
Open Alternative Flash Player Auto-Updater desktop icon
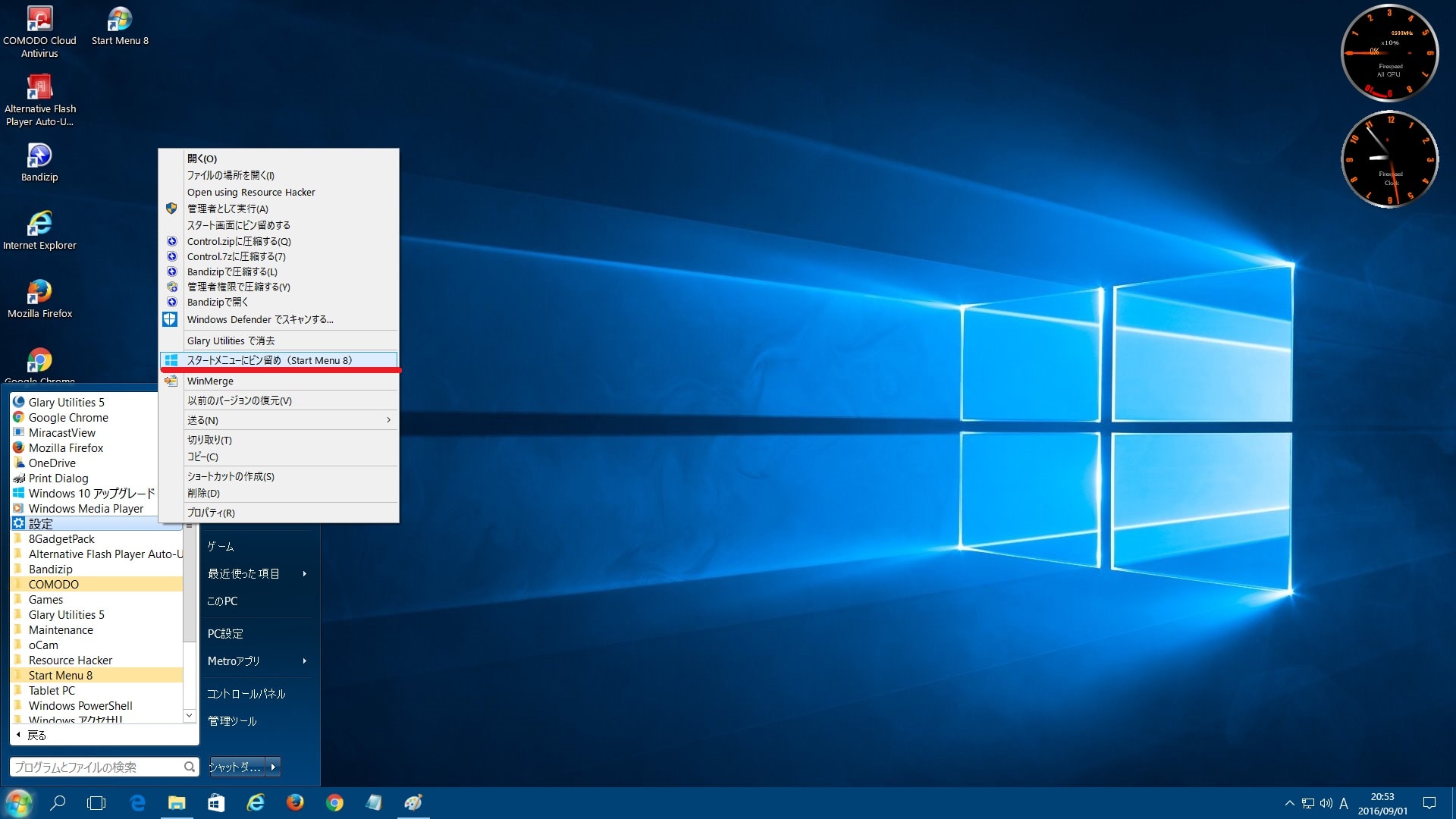[39, 100]
